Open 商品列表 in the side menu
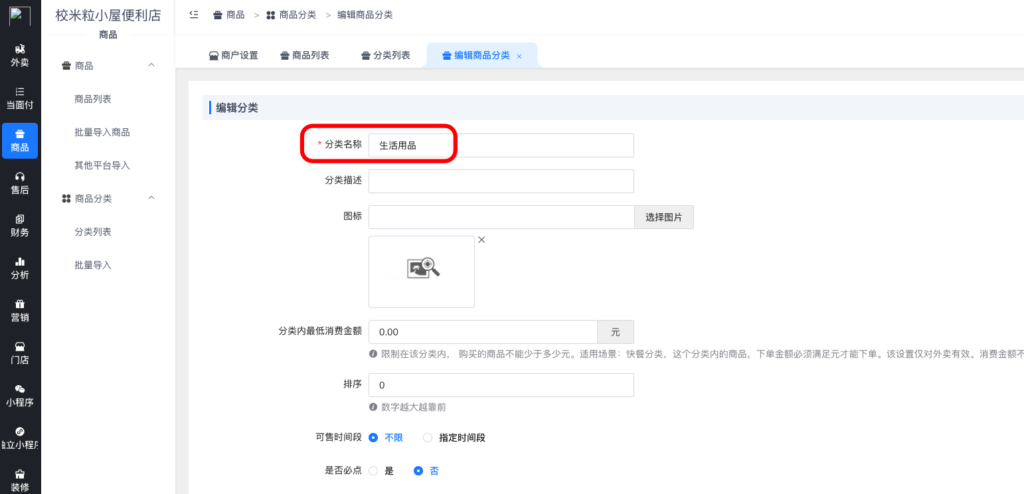The width and height of the screenshot is (1024, 494). pos(93,99)
